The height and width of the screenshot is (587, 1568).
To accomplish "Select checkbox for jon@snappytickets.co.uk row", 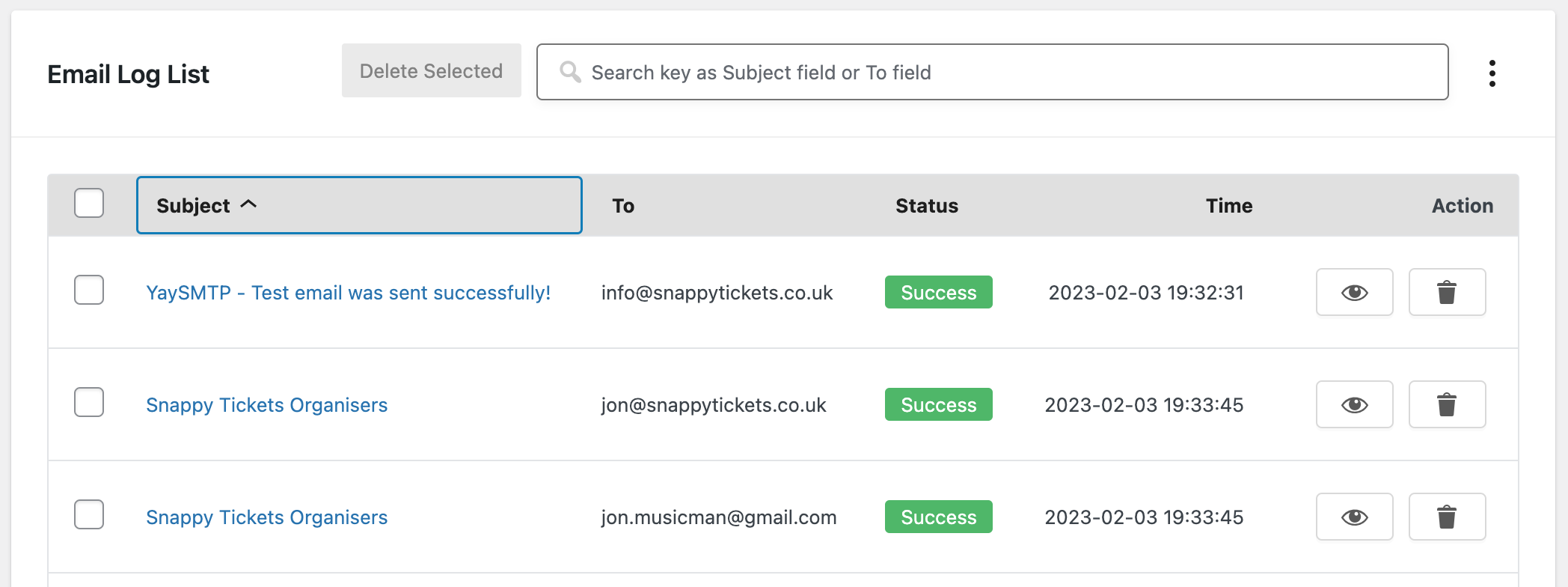I will pos(89,403).
